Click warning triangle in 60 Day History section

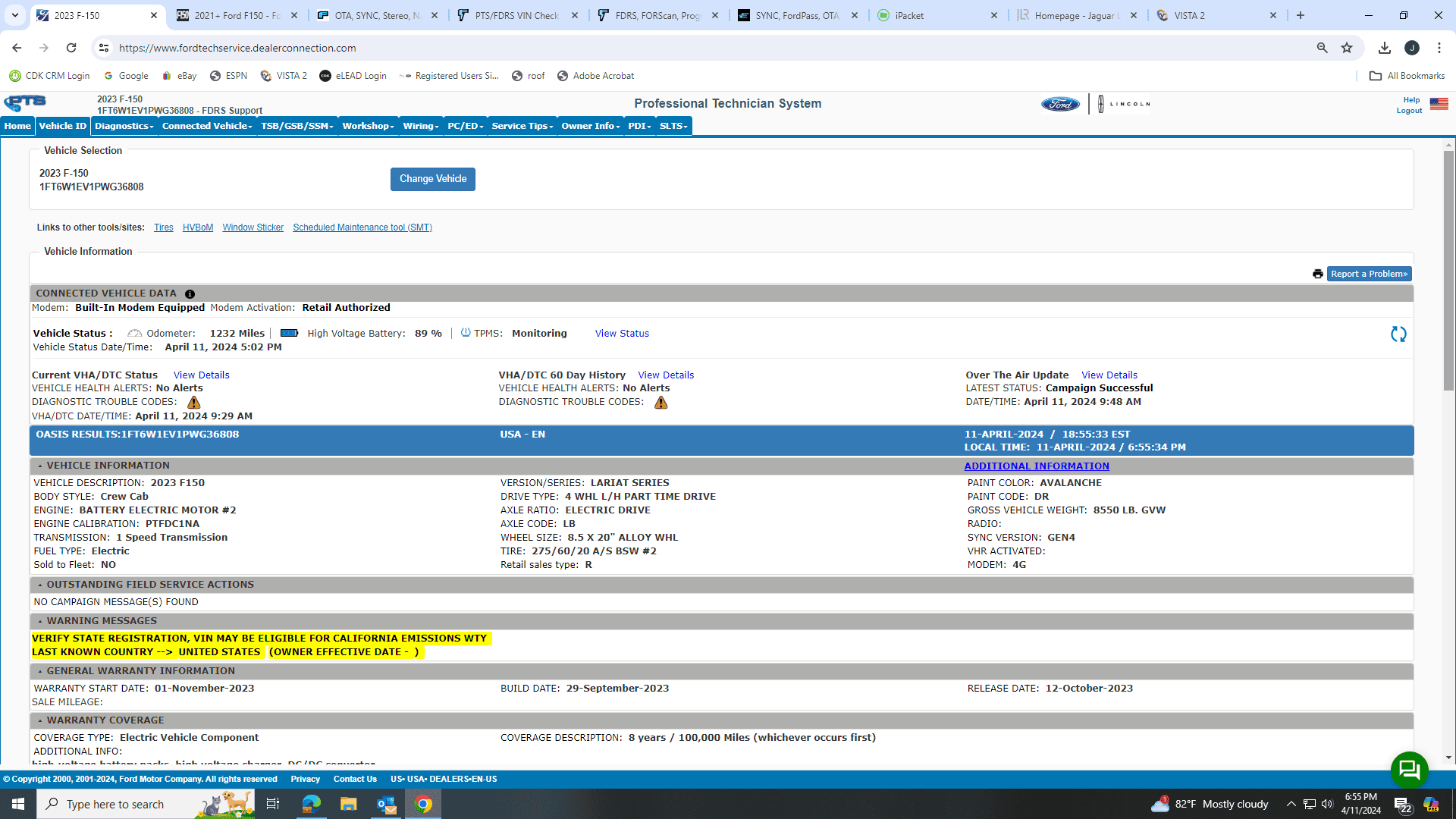661,403
